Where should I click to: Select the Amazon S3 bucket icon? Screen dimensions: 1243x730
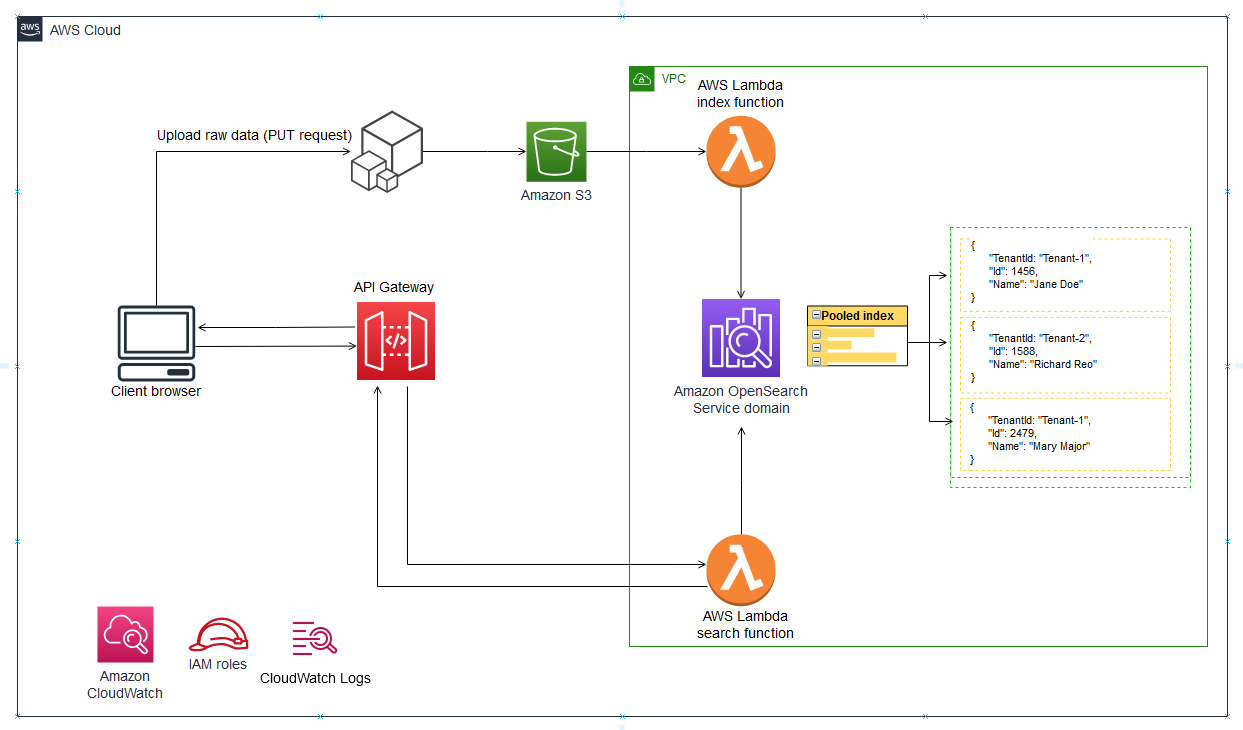pyautogui.click(x=556, y=152)
